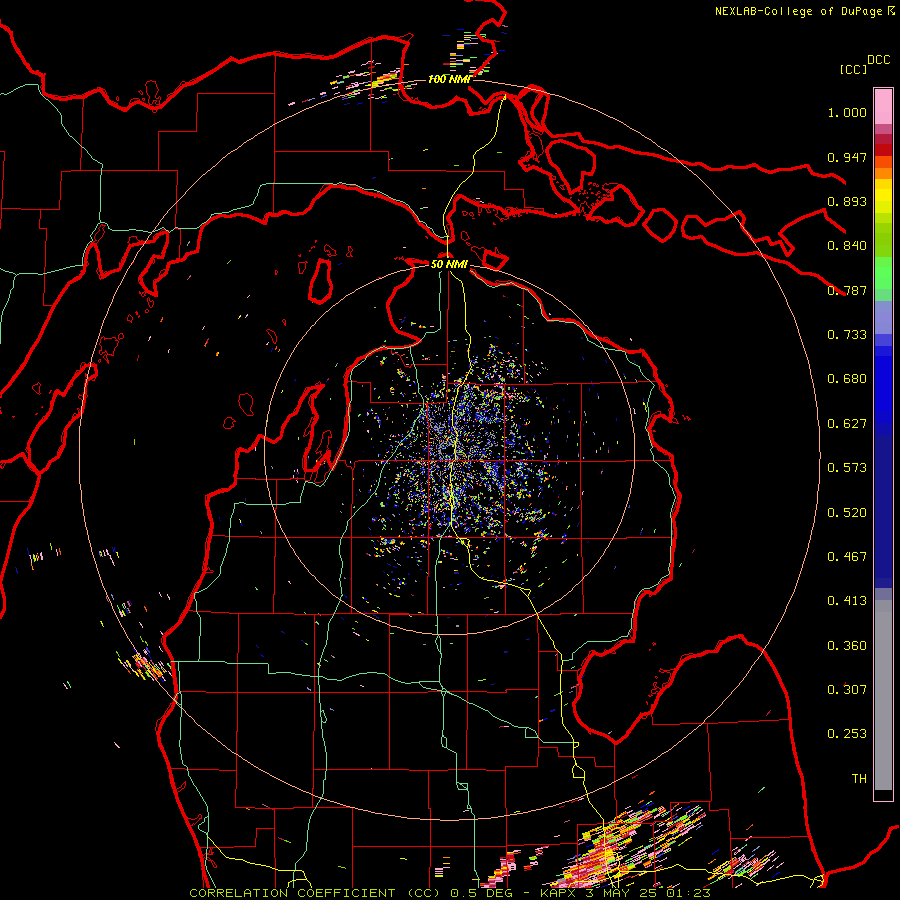Click the 0.253 value on the scale
Viewport: 900px width, 900px height.
847,734
